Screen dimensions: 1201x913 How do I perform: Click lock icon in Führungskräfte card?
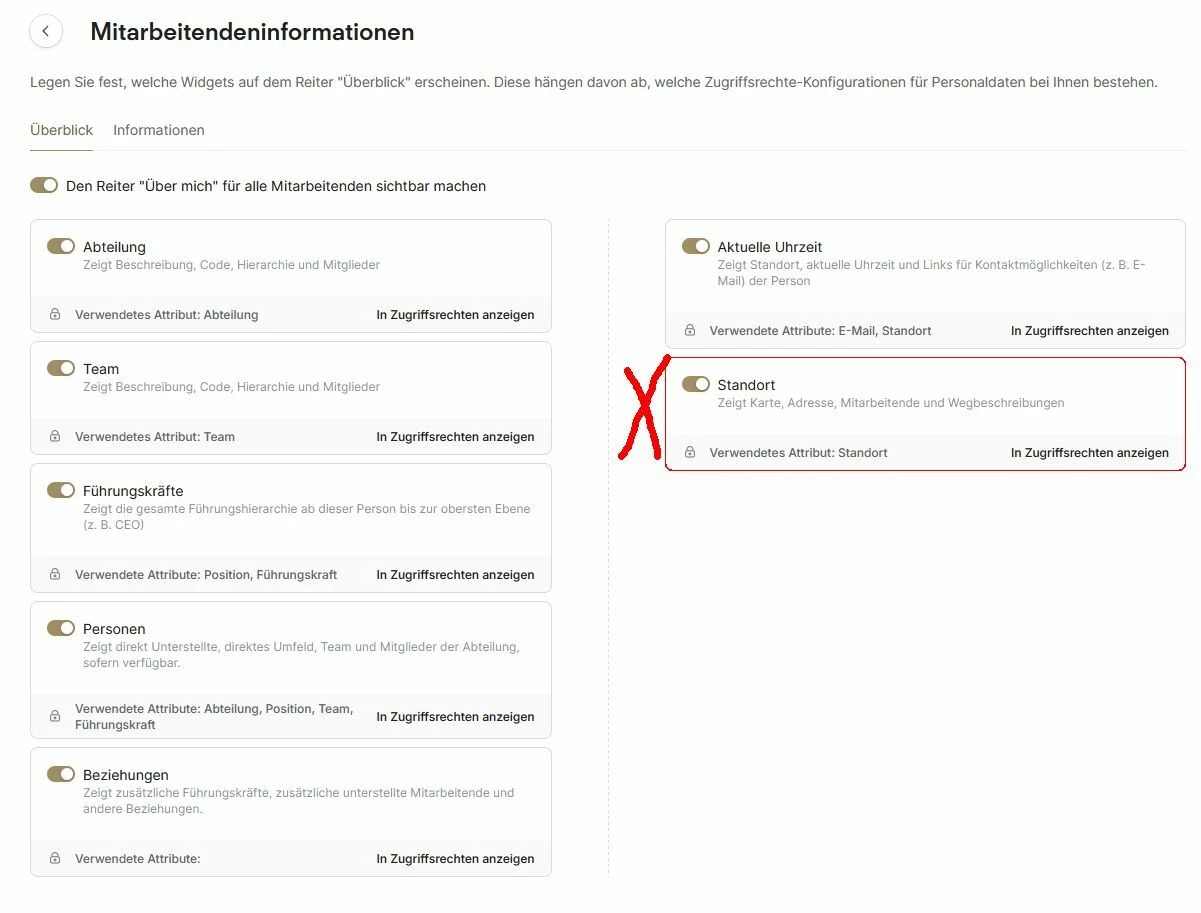[x=55, y=575]
